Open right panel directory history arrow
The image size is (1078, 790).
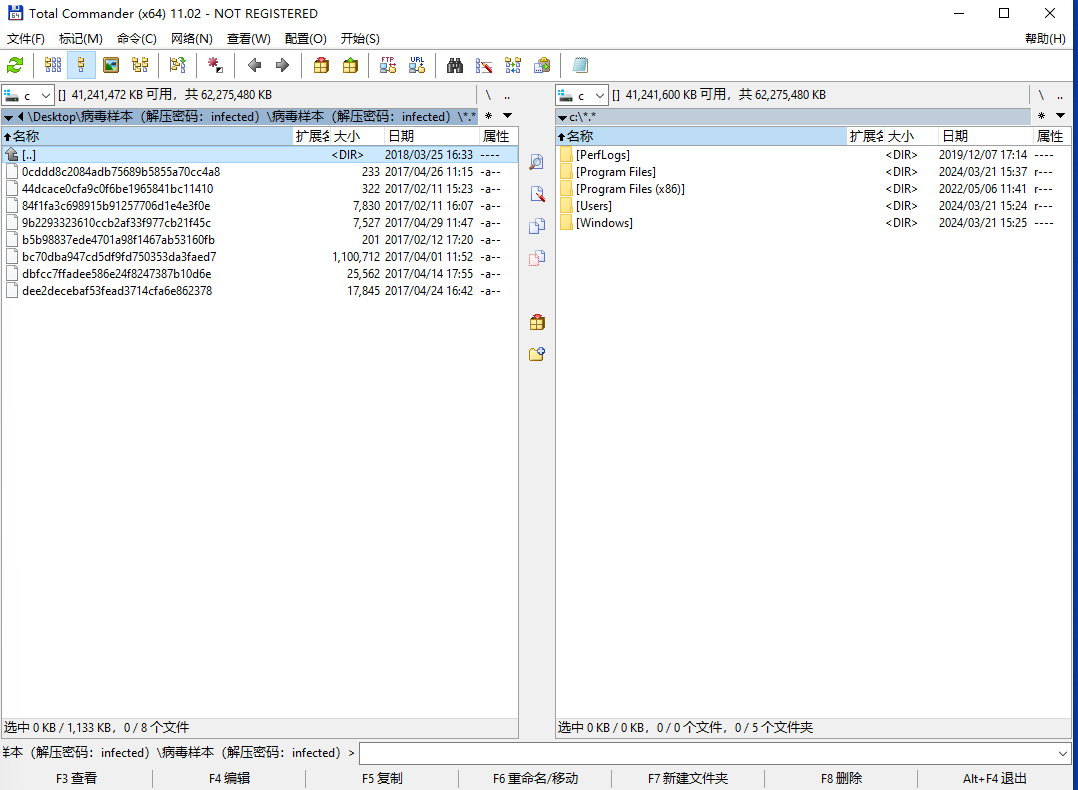tap(1061, 116)
